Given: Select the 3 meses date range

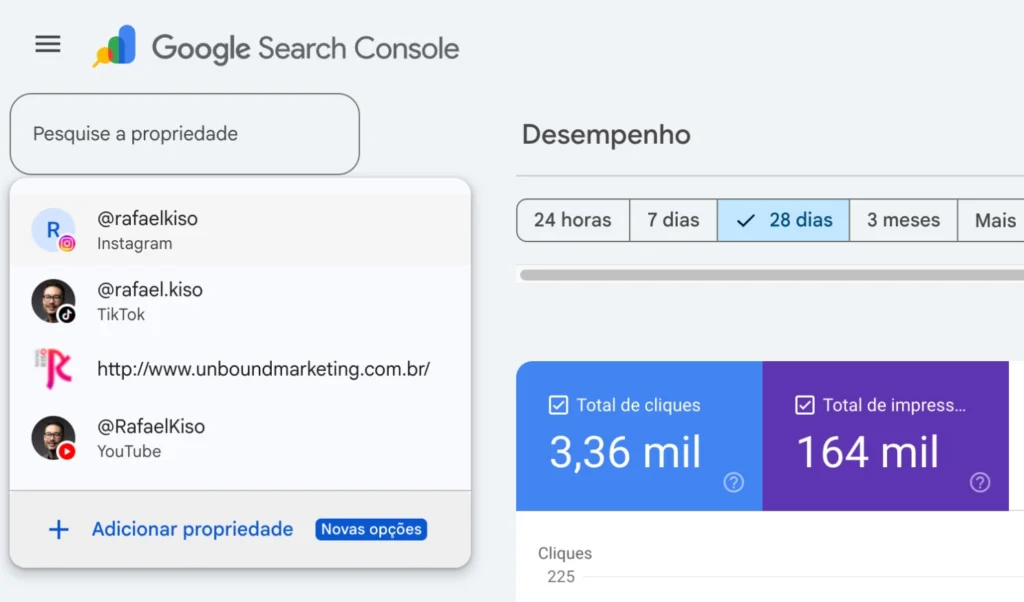Looking at the screenshot, I should (903, 220).
